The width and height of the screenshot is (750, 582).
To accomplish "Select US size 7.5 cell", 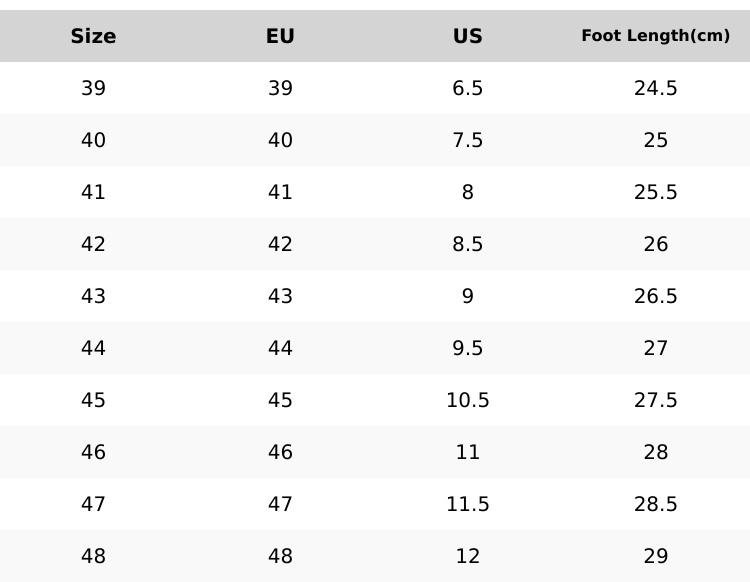I will [467, 140].
